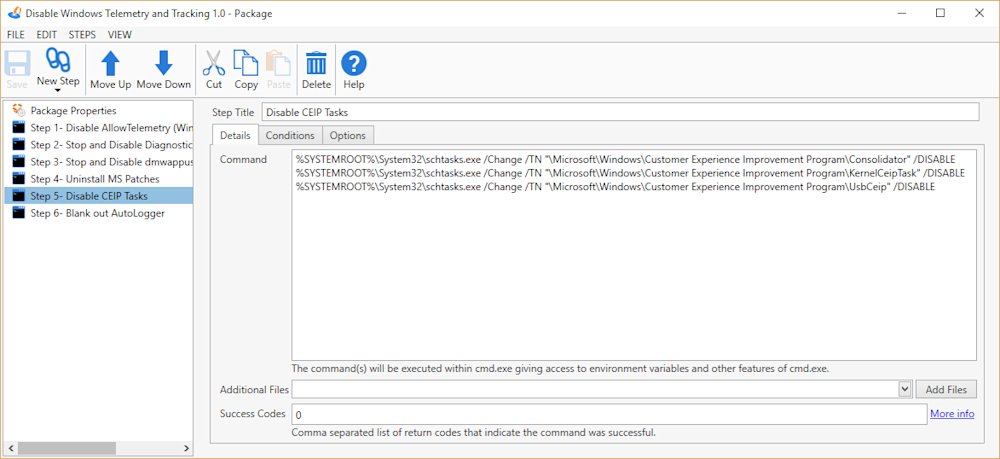Click the Move Down arrow icon
This screenshot has height=459, width=1000.
(x=164, y=64)
